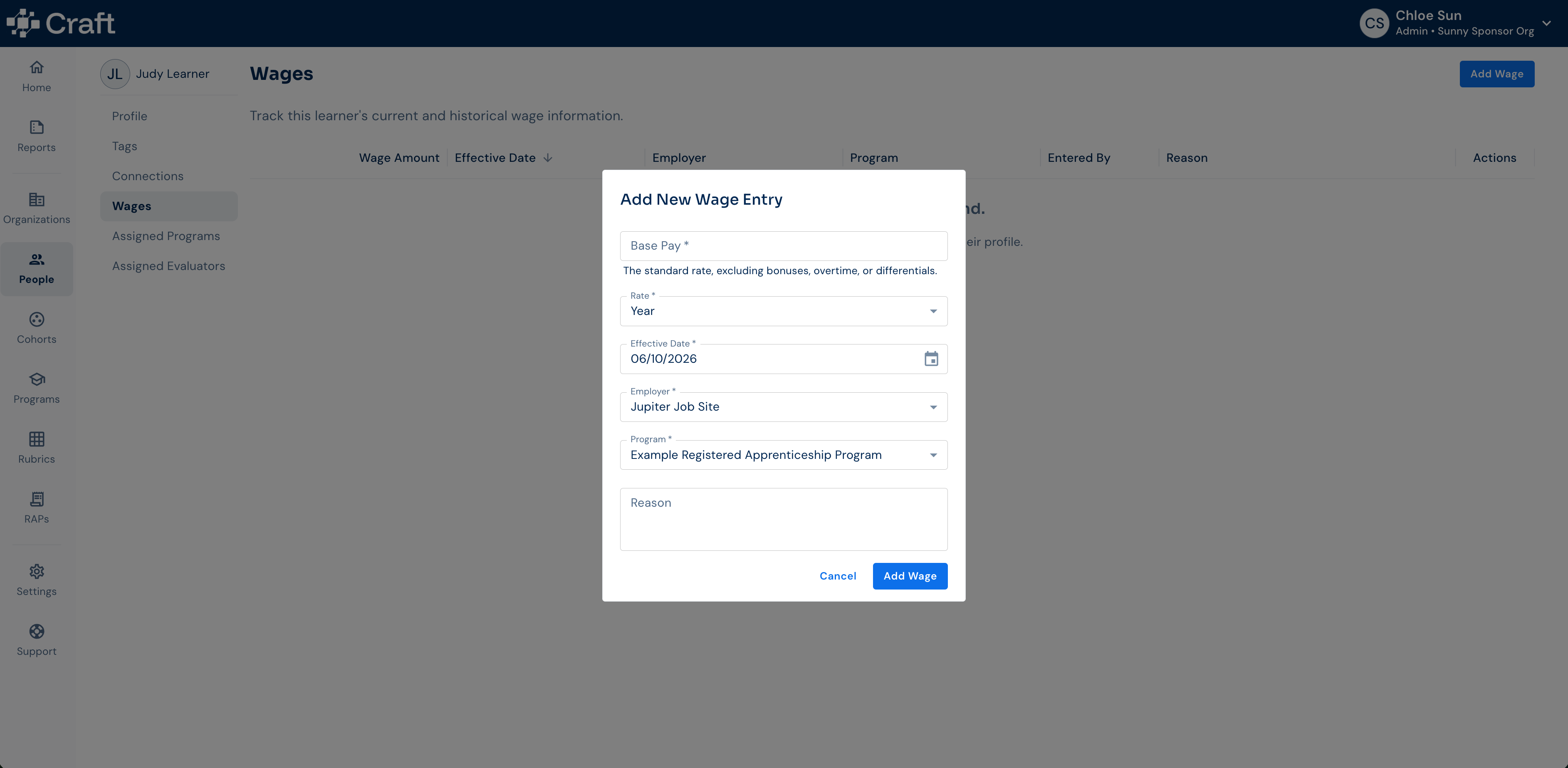Go to the Profile section

(168, 116)
